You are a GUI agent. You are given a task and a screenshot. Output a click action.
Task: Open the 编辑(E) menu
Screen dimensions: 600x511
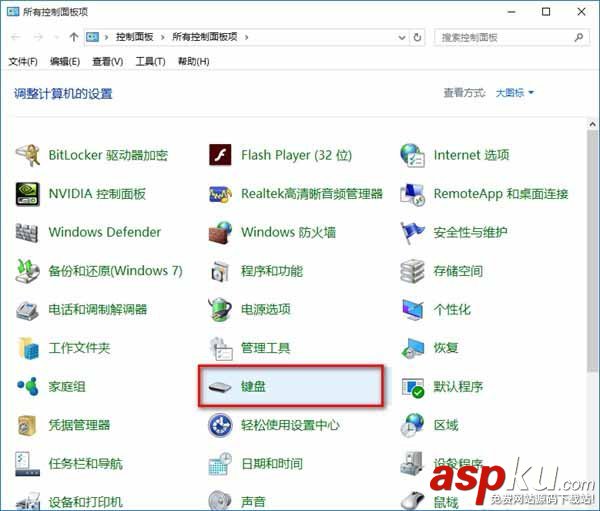[x=65, y=62]
